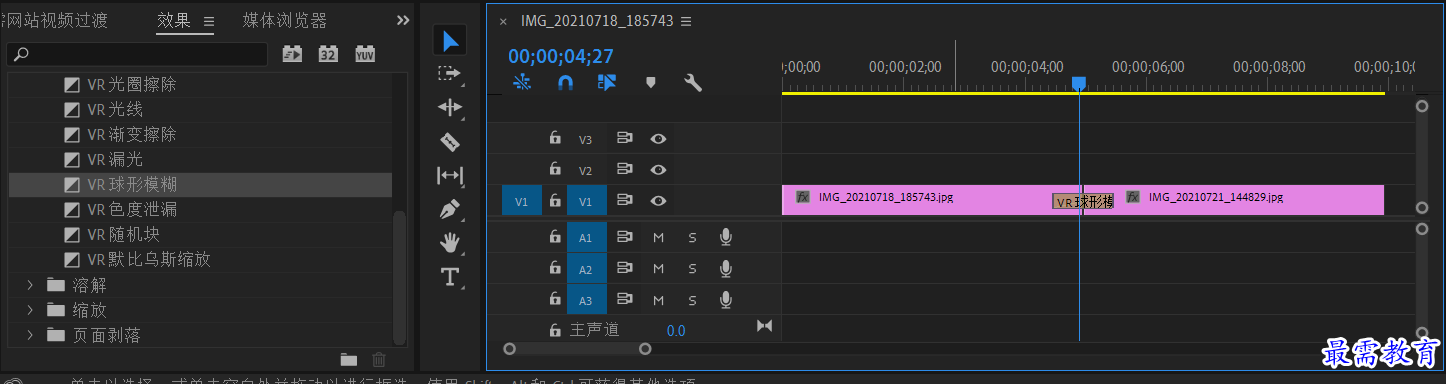Viewport: 1446px width, 384px height.
Task: Open timeline display settings wrench
Action: pos(693,83)
